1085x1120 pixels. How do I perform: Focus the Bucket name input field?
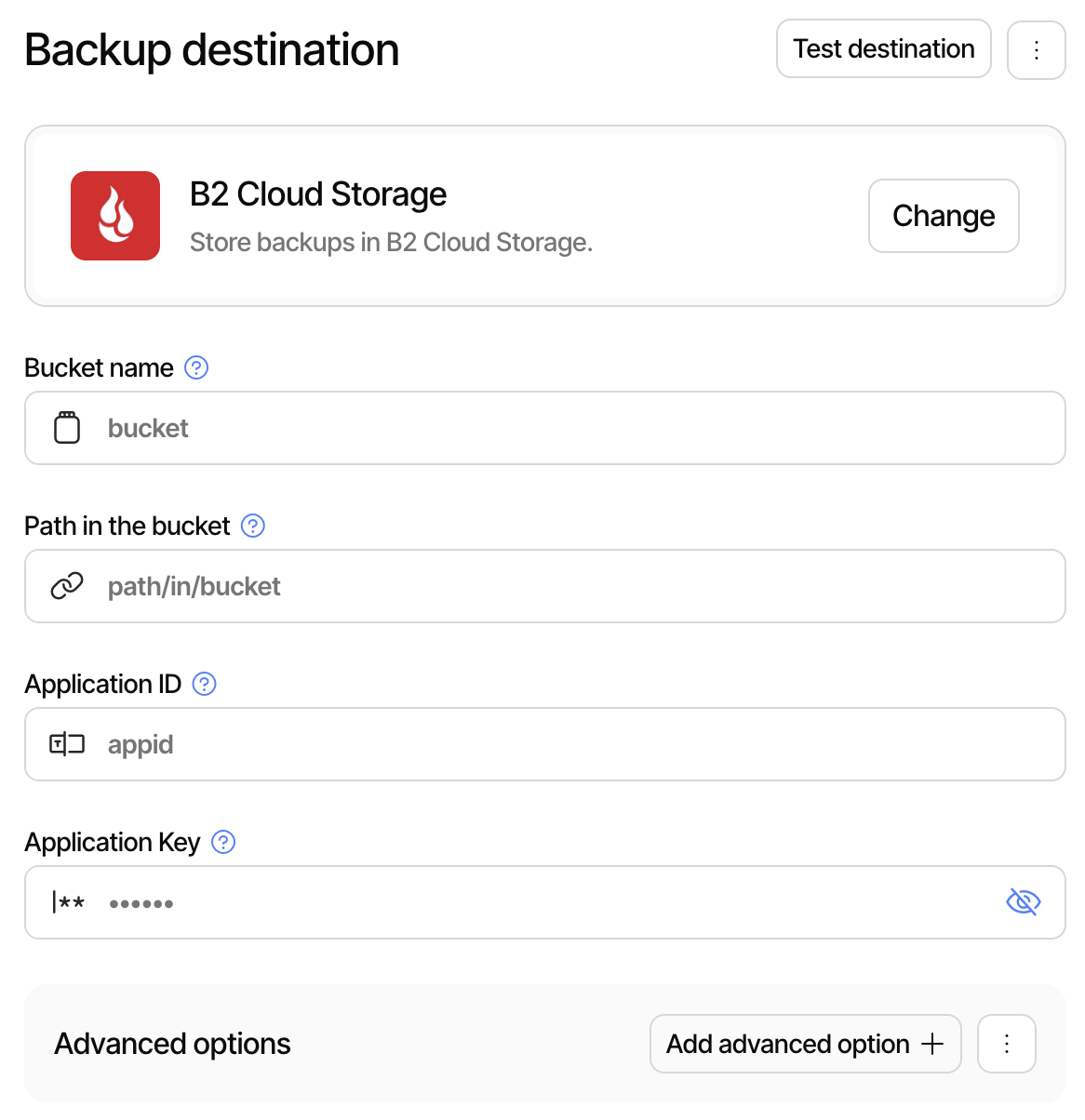(545, 428)
